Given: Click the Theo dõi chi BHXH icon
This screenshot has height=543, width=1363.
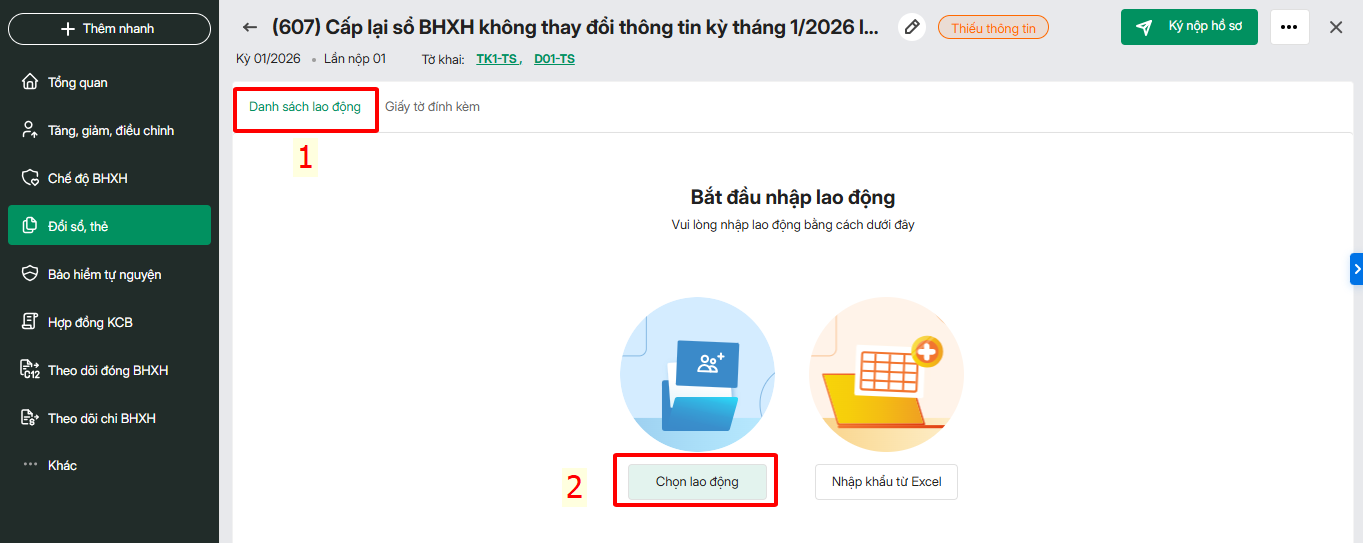Looking at the screenshot, I should tap(30, 418).
